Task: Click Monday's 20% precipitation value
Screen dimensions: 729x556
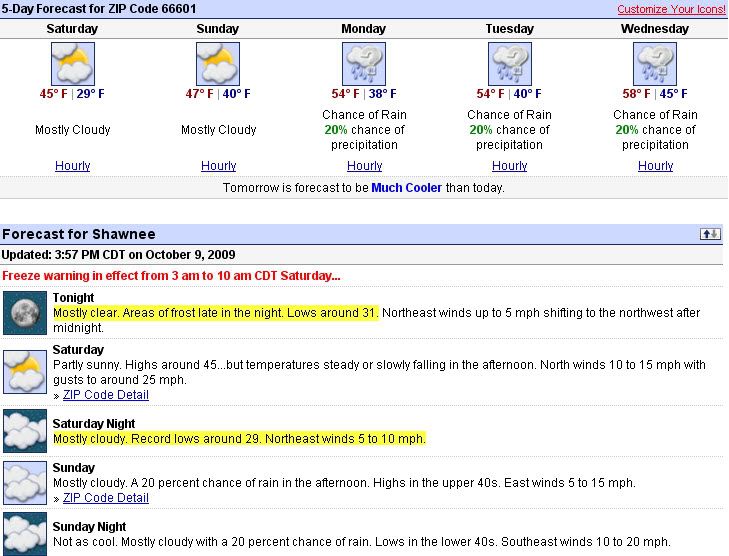Action: 336,130
